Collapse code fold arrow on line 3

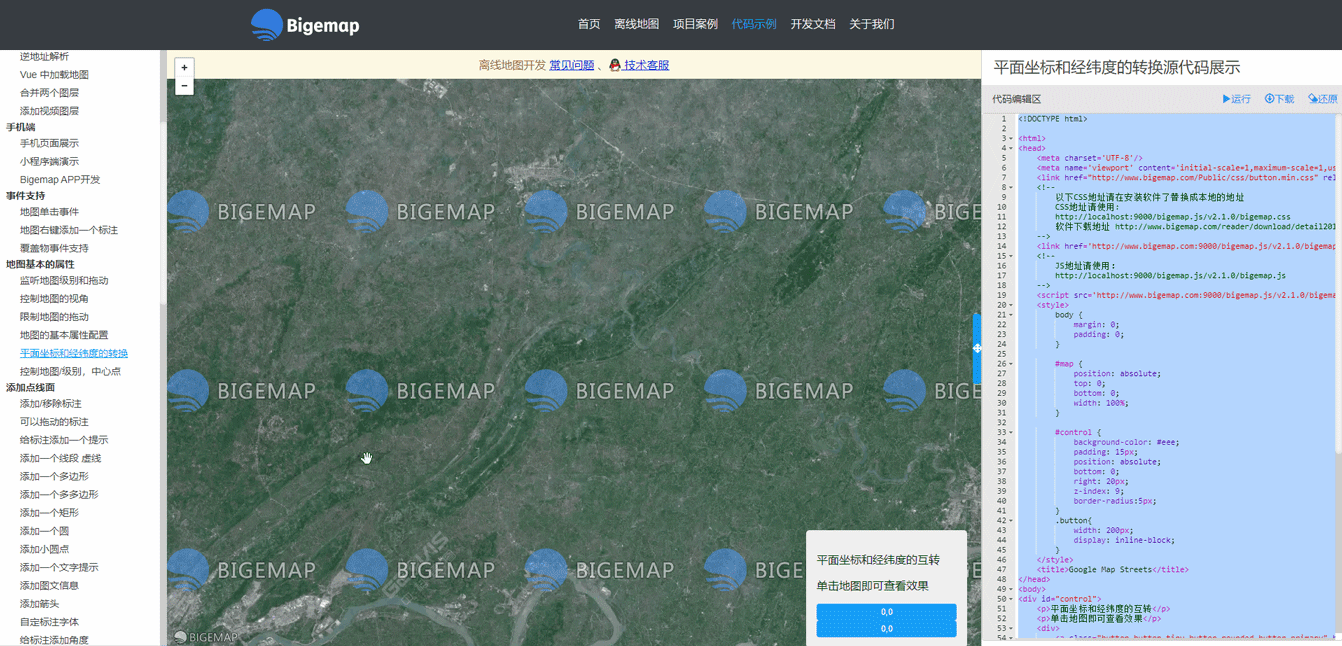pyautogui.click(x=1011, y=138)
